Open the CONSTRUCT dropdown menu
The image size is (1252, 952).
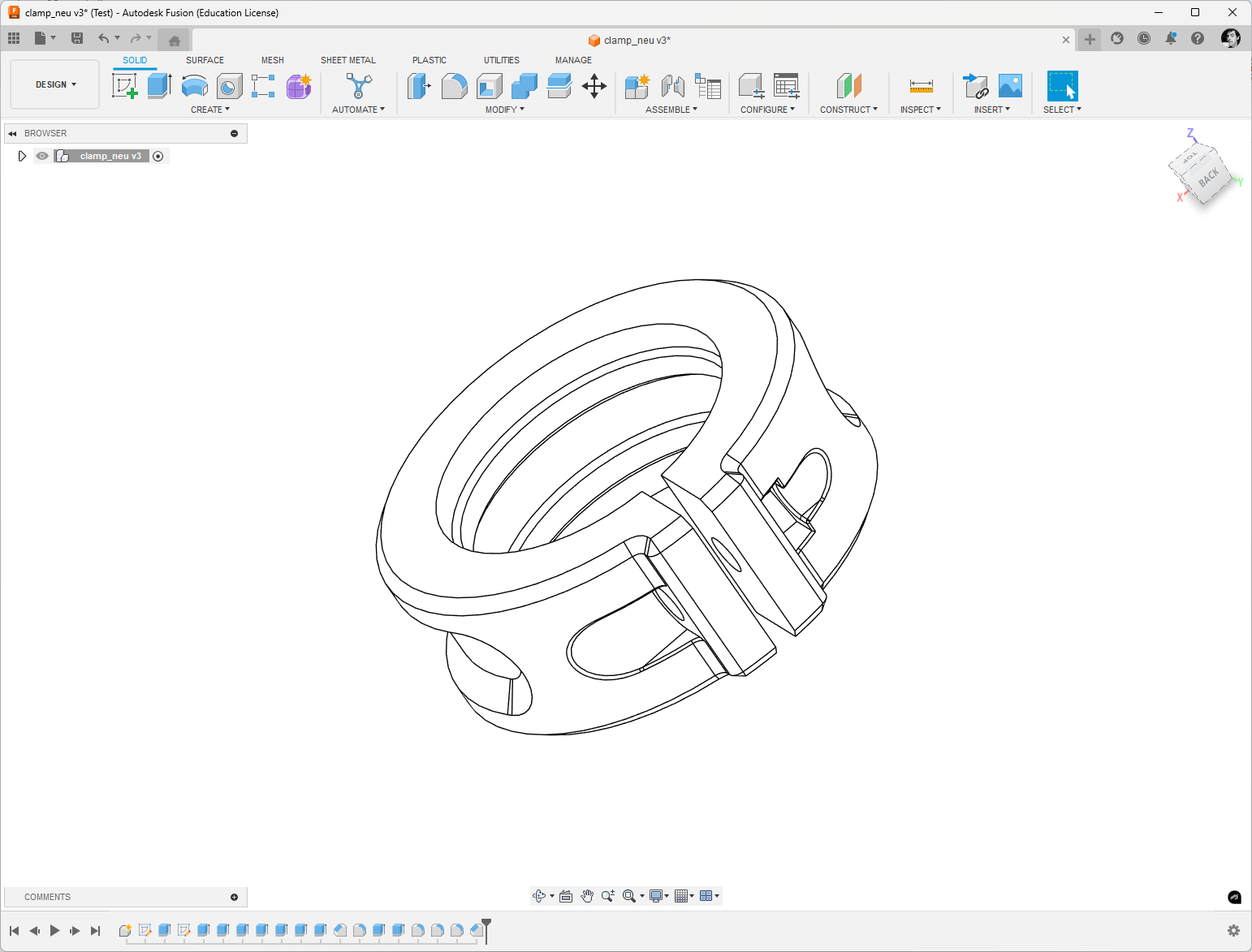click(848, 110)
